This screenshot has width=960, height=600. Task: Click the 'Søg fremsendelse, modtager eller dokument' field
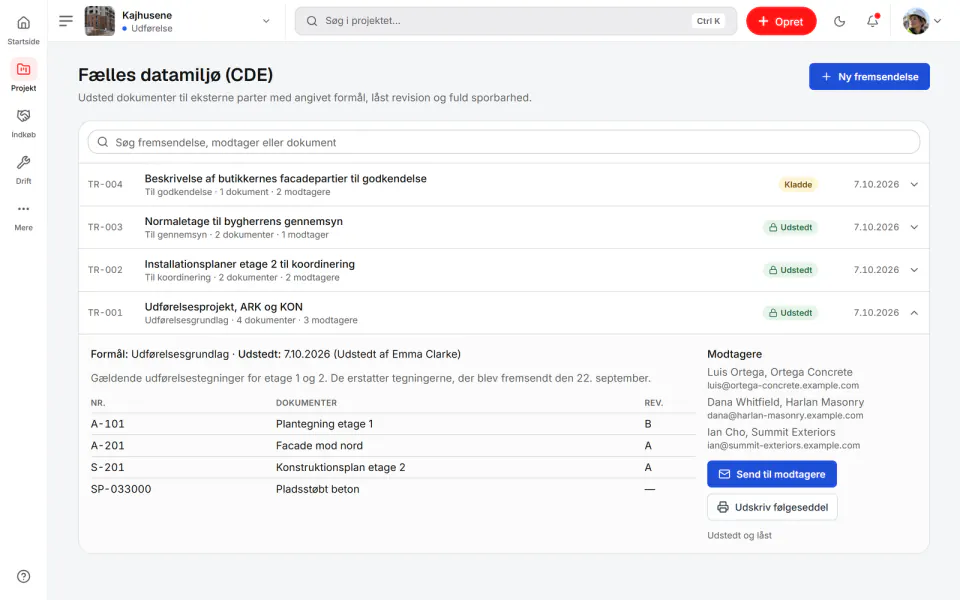click(504, 142)
